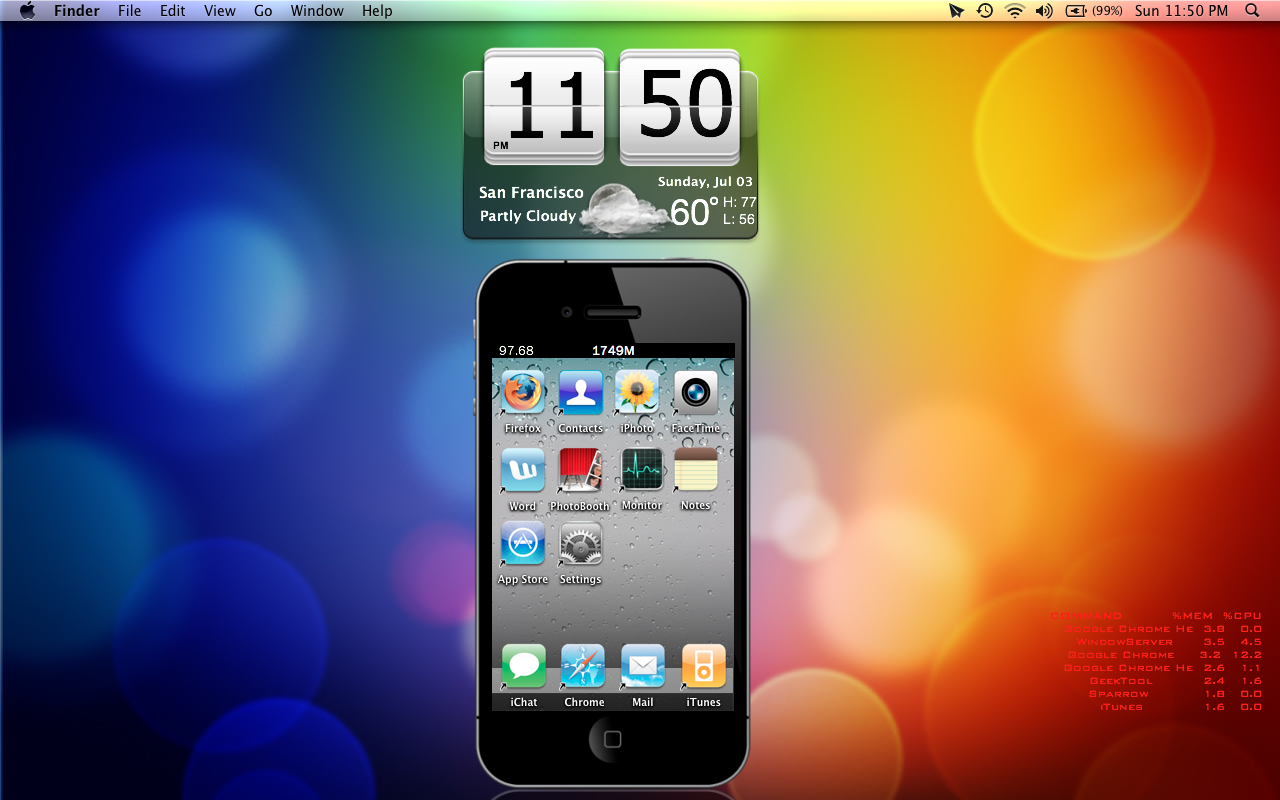1280x800 pixels.
Task: Open PhotoBooth red curtain icon
Action: (x=580, y=470)
